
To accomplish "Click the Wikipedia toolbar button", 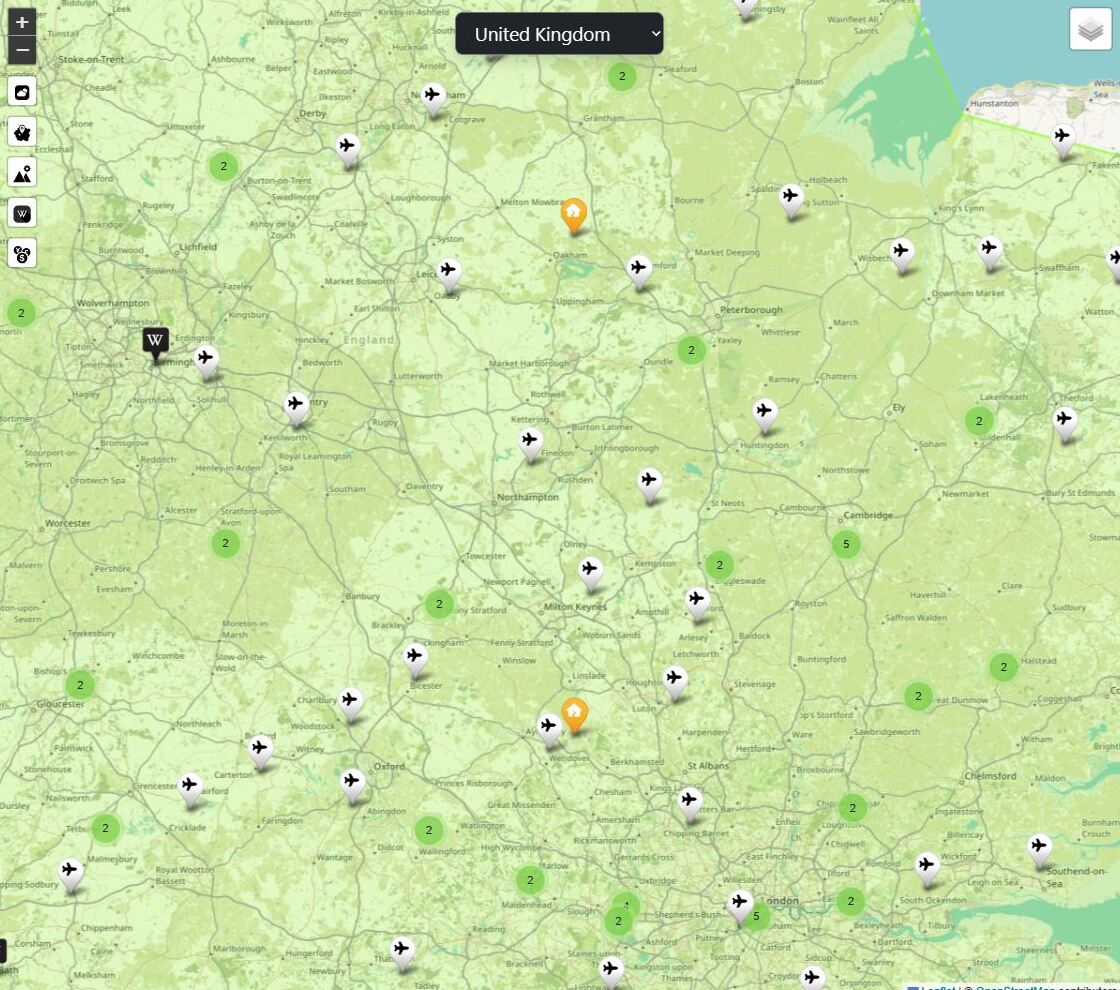I will pyautogui.click(x=21, y=213).
